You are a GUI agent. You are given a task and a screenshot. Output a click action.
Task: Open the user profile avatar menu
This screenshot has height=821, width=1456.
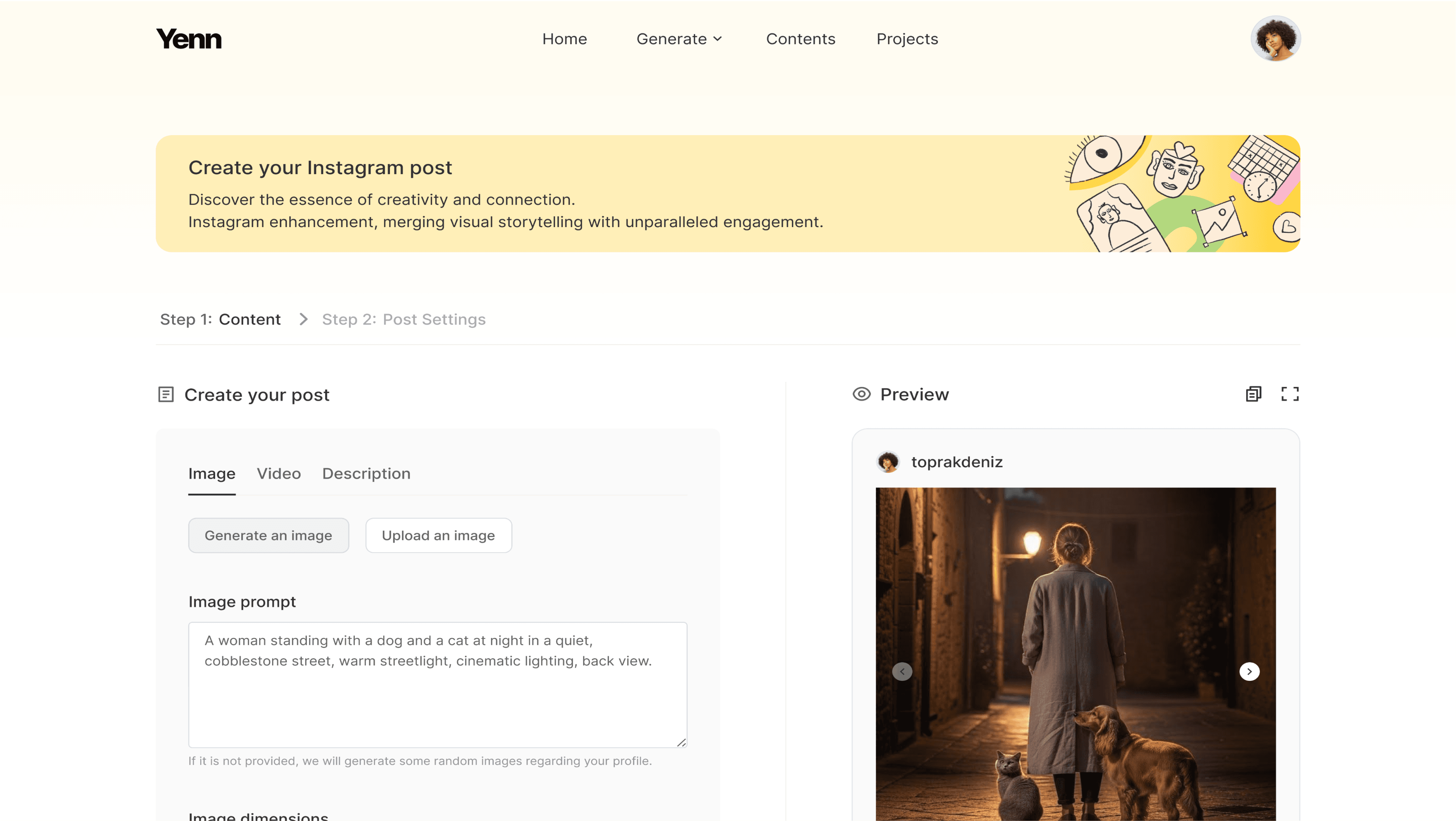pos(1275,39)
